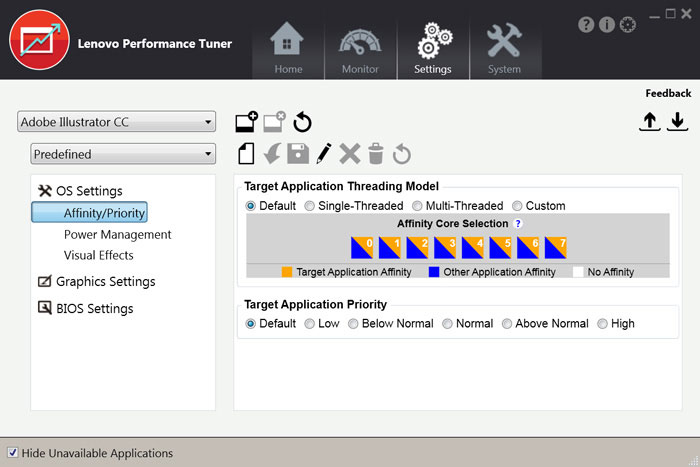This screenshot has height=467, width=700.
Task: Click the refresh applications icon
Action: pyautogui.click(x=302, y=122)
